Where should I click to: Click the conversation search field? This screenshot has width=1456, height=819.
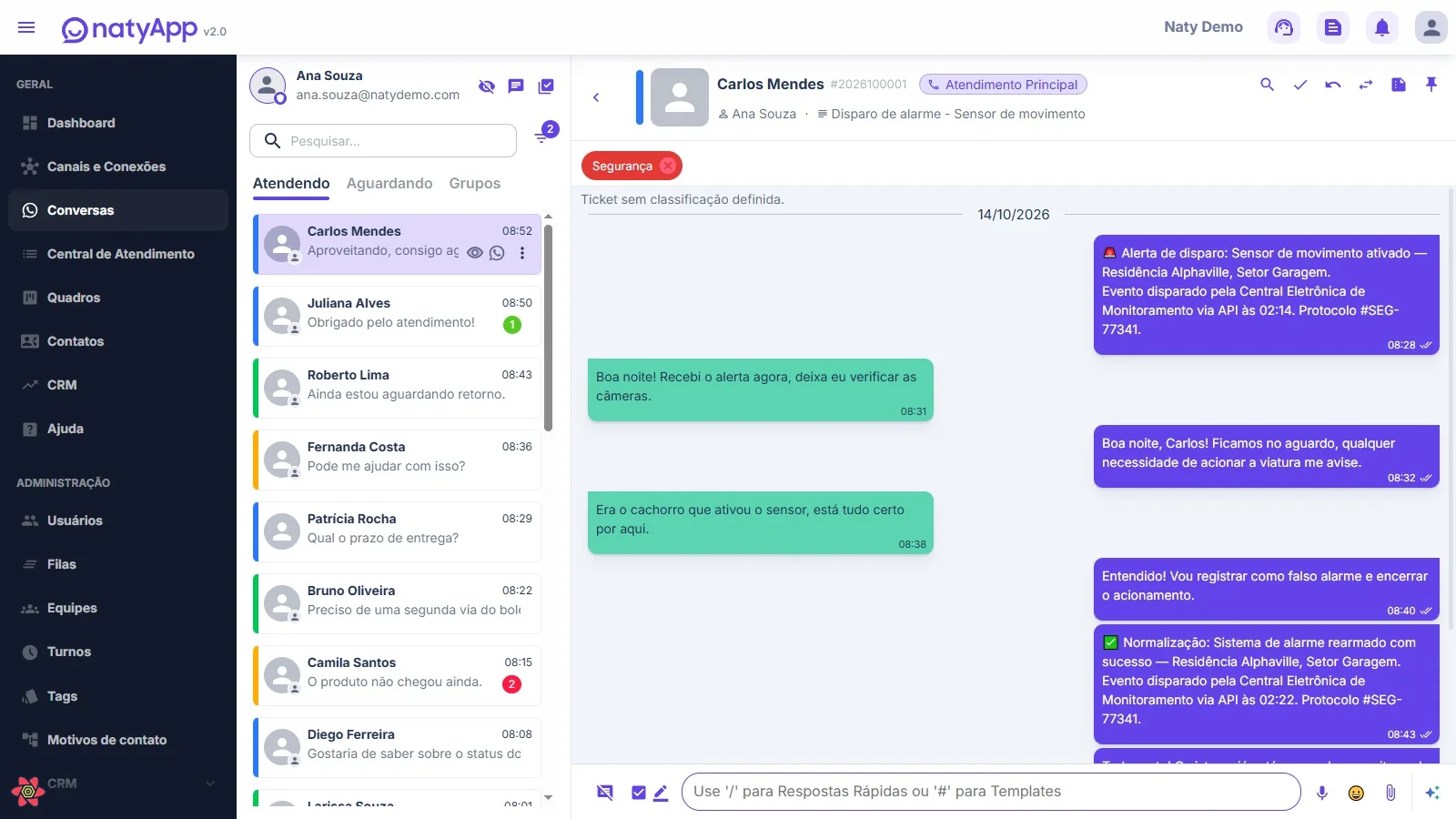383,141
